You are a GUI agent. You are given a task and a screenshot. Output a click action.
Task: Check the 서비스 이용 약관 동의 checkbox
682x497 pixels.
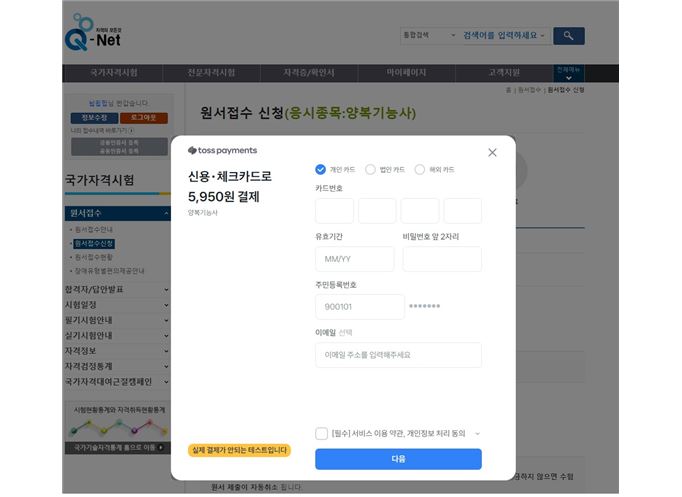[321, 434]
